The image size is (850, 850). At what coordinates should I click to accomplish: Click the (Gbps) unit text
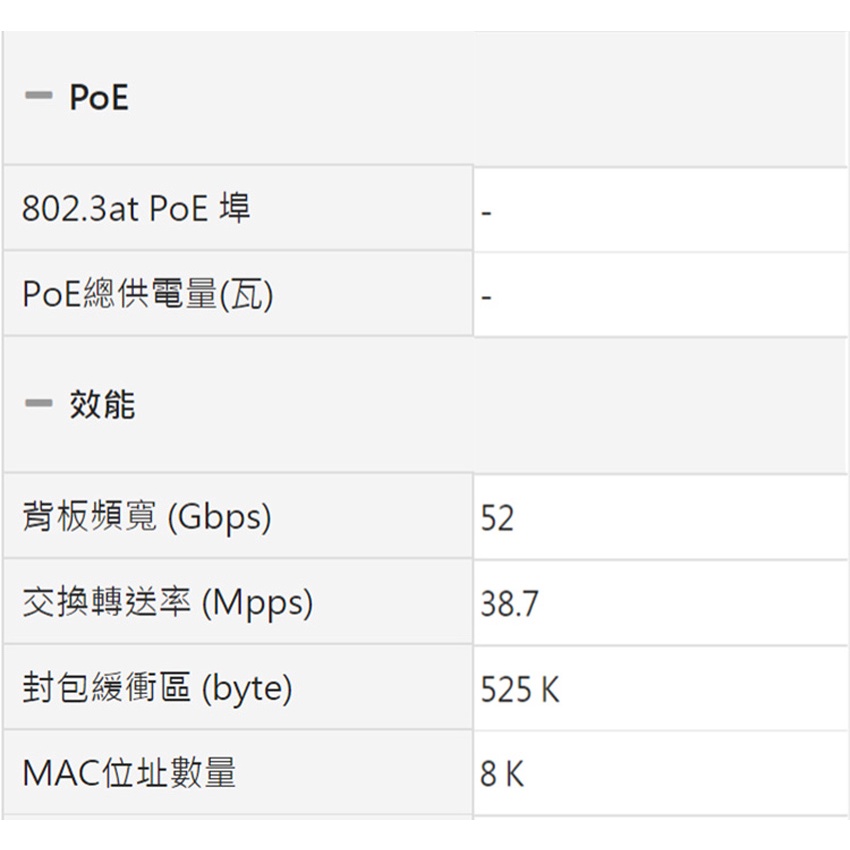pyautogui.click(x=220, y=518)
